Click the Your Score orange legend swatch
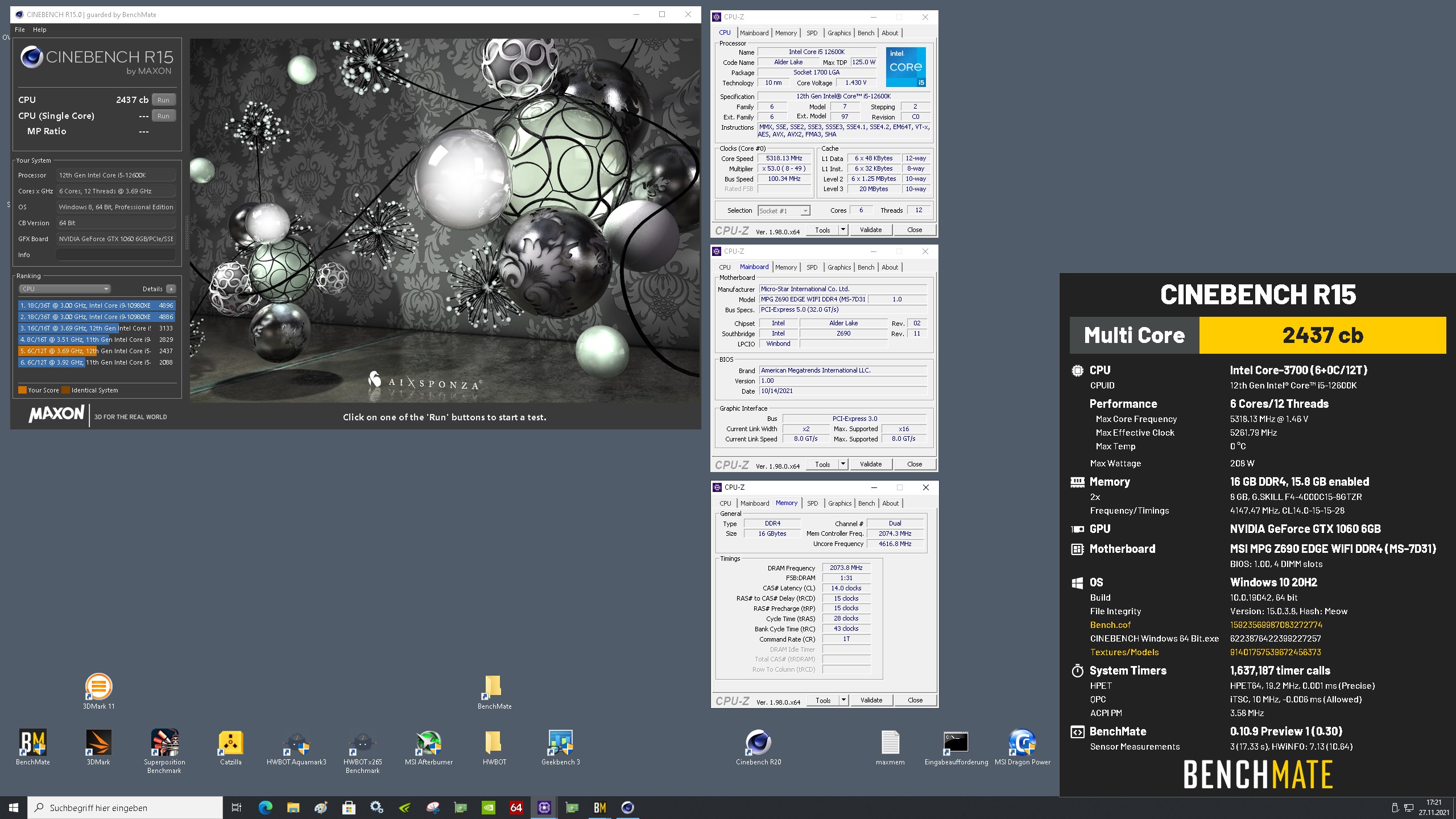1456x819 pixels. coord(22,390)
